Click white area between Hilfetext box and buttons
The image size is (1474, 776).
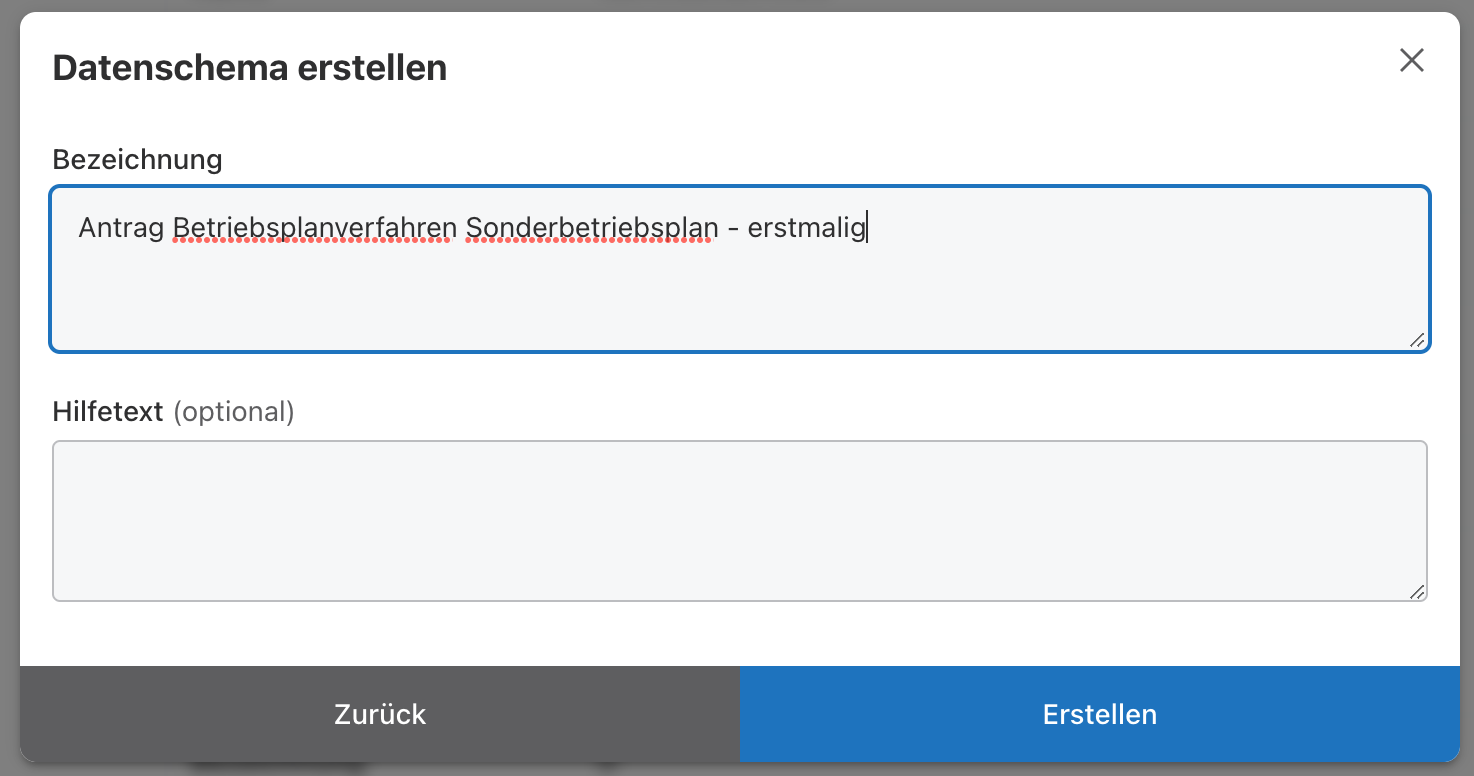click(739, 634)
